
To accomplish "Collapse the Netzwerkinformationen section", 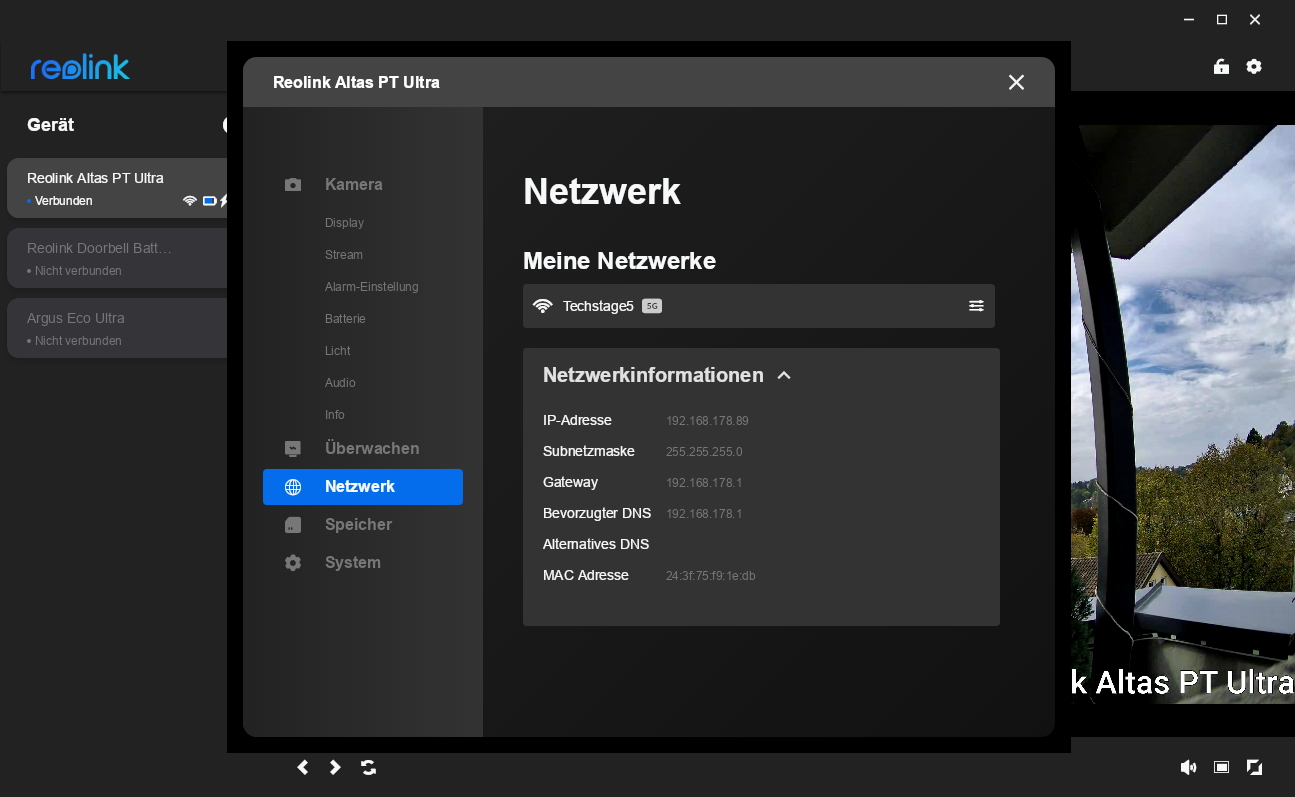I will [784, 376].
